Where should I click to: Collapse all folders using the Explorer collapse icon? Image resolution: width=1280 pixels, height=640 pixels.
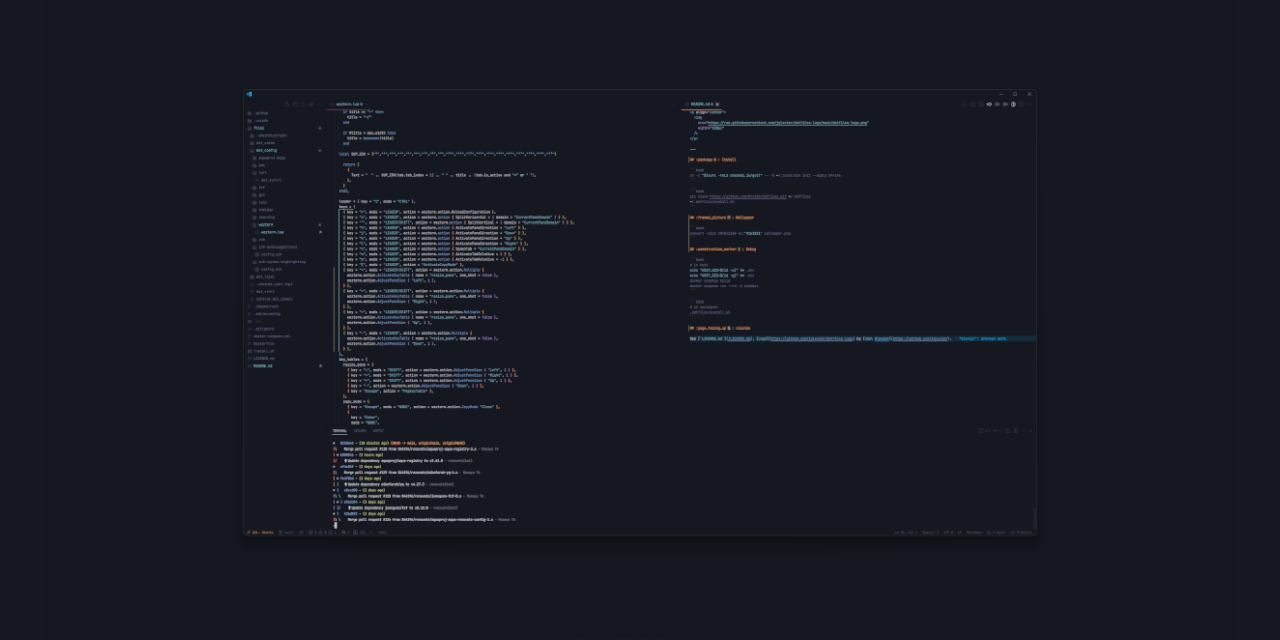click(x=311, y=104)
